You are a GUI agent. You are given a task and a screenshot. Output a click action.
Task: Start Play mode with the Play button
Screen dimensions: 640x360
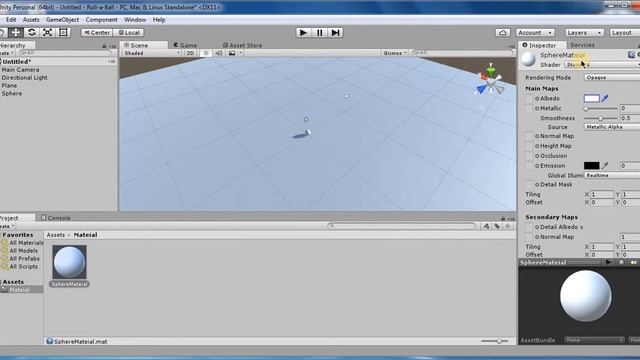(x=303, y=33)
